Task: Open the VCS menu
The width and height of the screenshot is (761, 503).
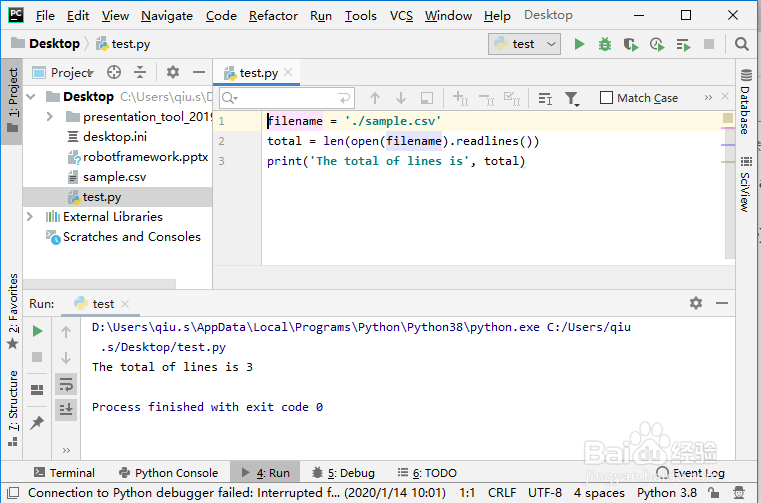Action: coord(401,16)
